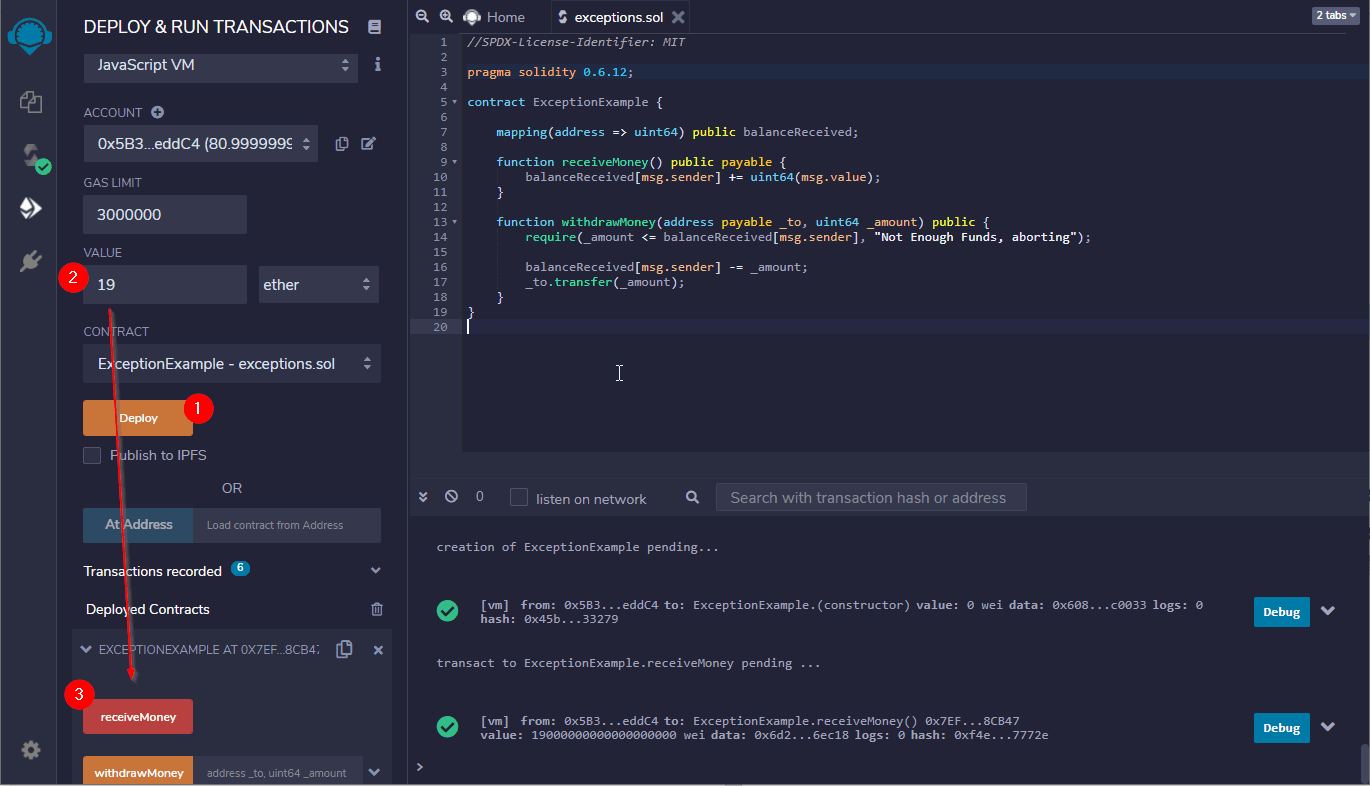Viewport: 1370px width, 786px height.
Task: Delete all deployed contracts trash icon
Action: pos(377,609)
